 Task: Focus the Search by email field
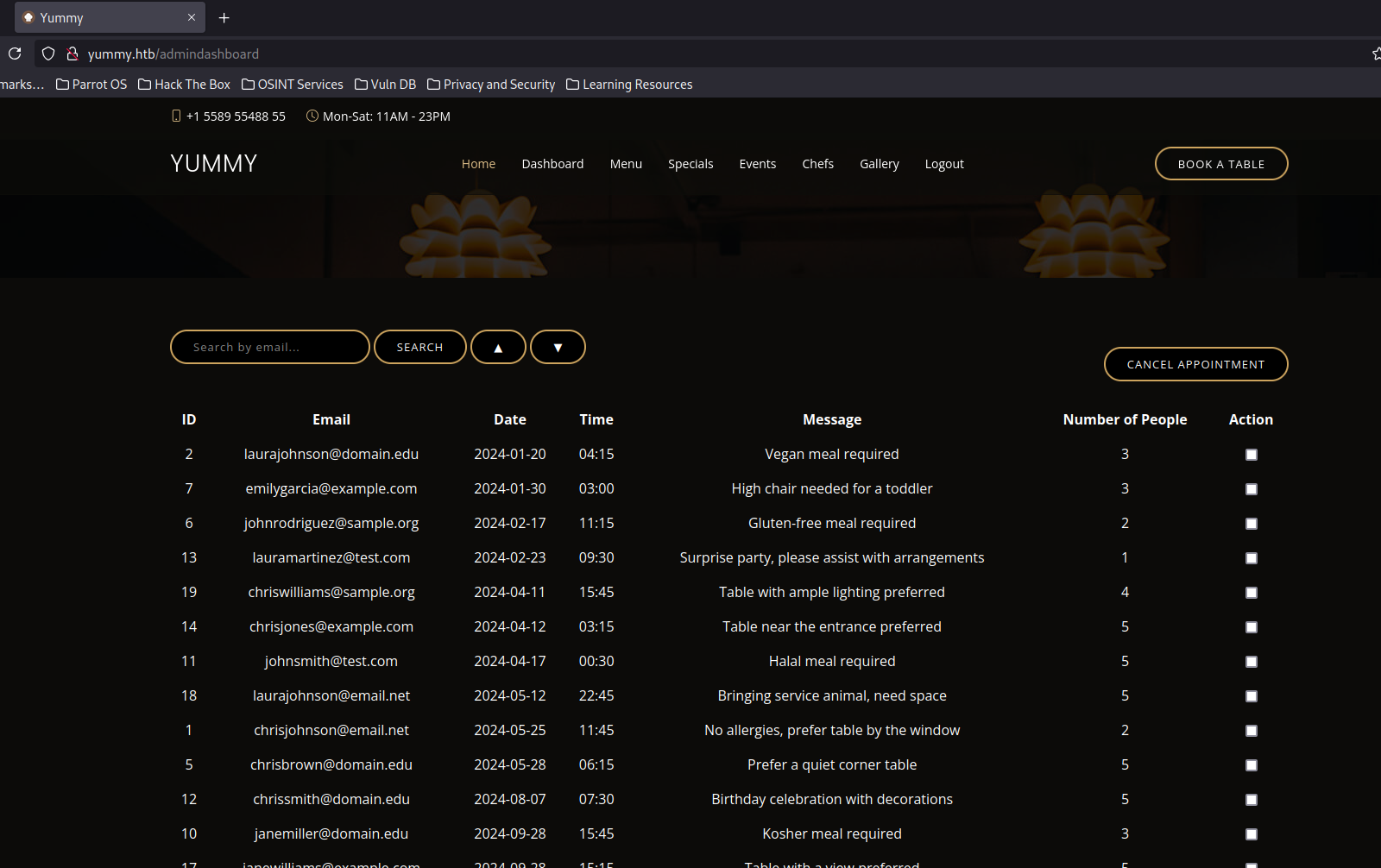tap(270, 347)
